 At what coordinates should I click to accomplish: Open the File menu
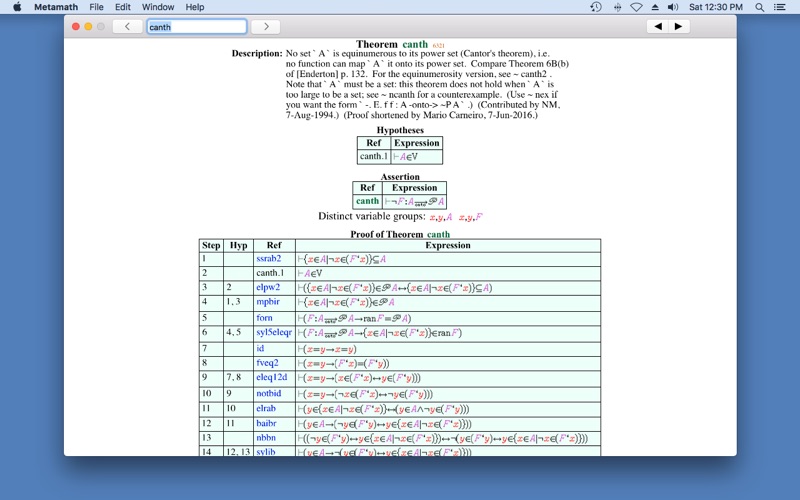point(96,7)
